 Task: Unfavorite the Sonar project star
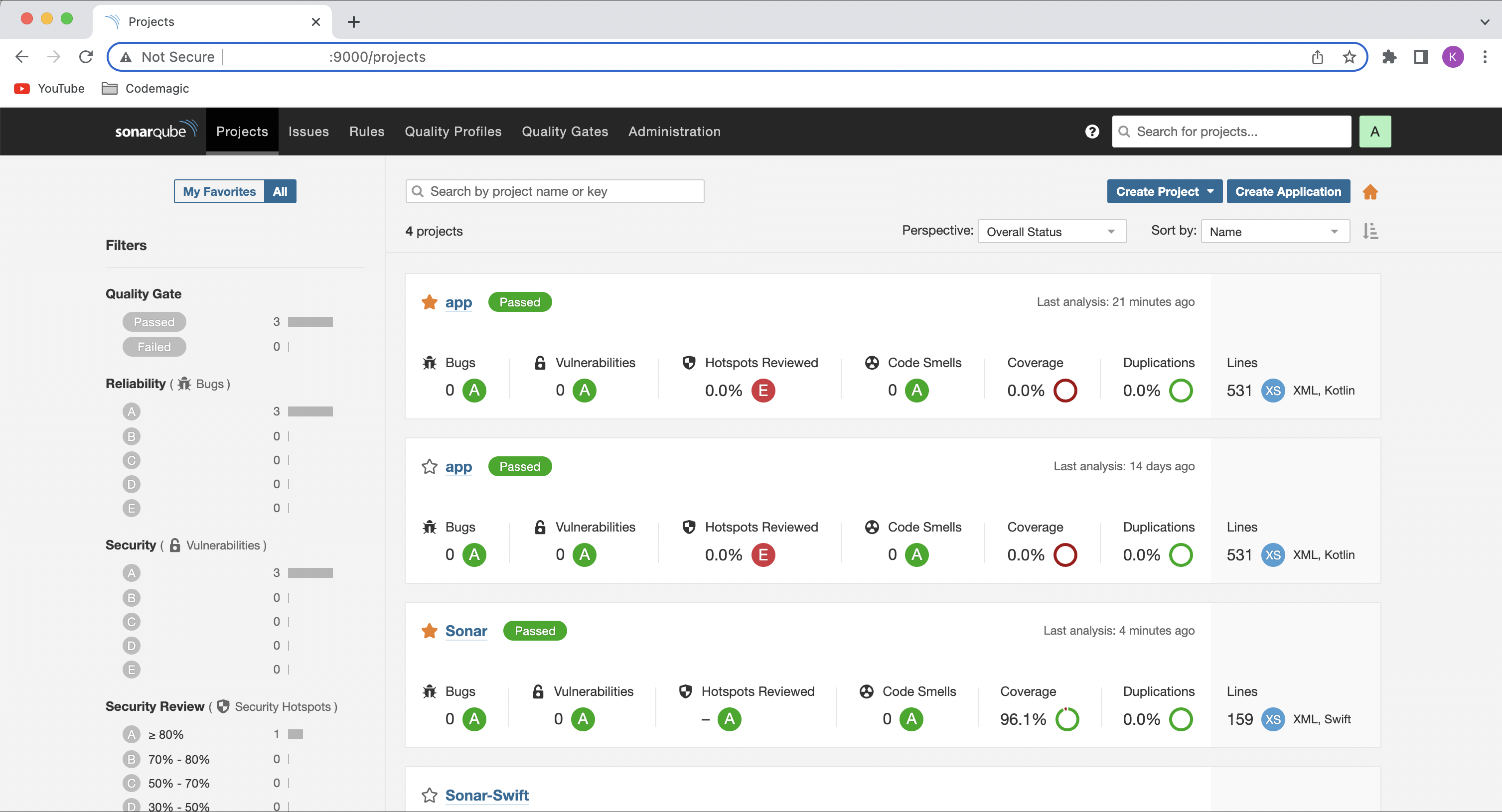coord(429,631)
